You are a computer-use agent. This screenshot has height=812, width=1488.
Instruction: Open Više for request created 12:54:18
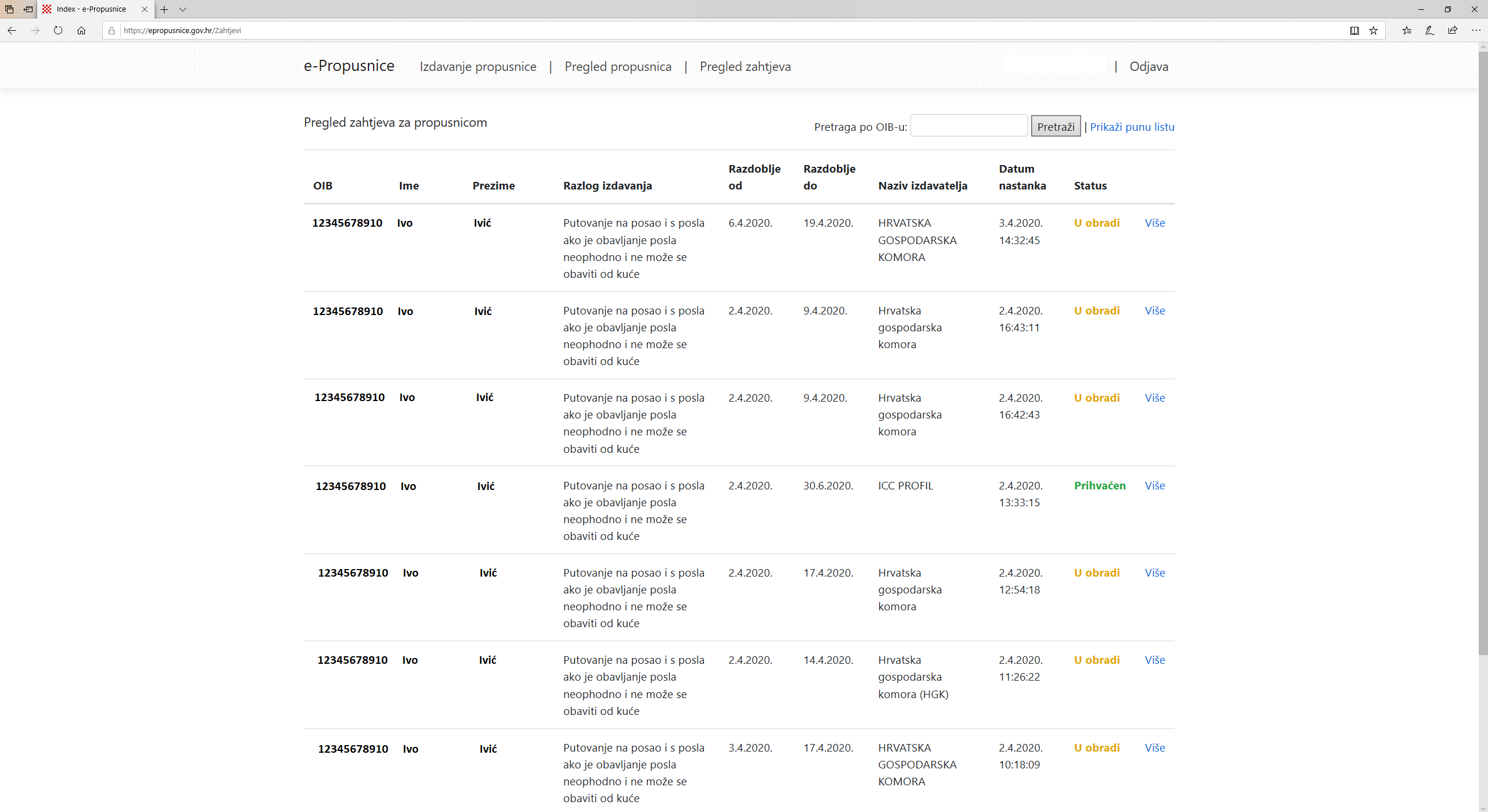[x=1154, y=573]
